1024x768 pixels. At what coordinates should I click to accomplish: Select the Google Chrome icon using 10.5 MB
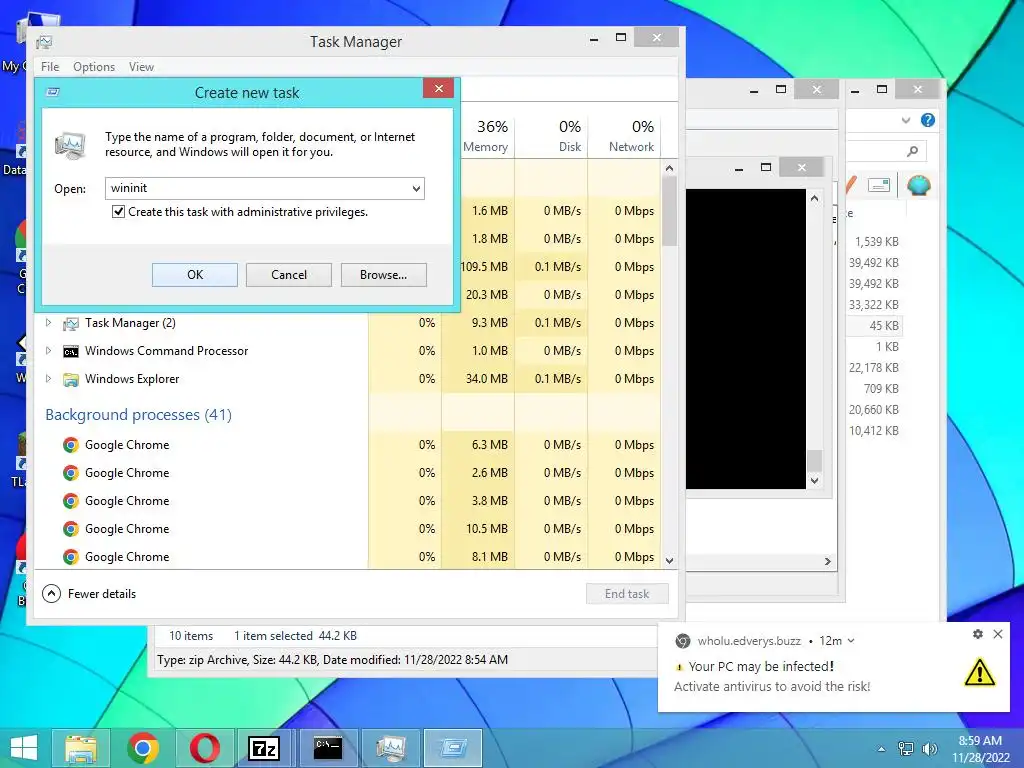pos(71,529)
